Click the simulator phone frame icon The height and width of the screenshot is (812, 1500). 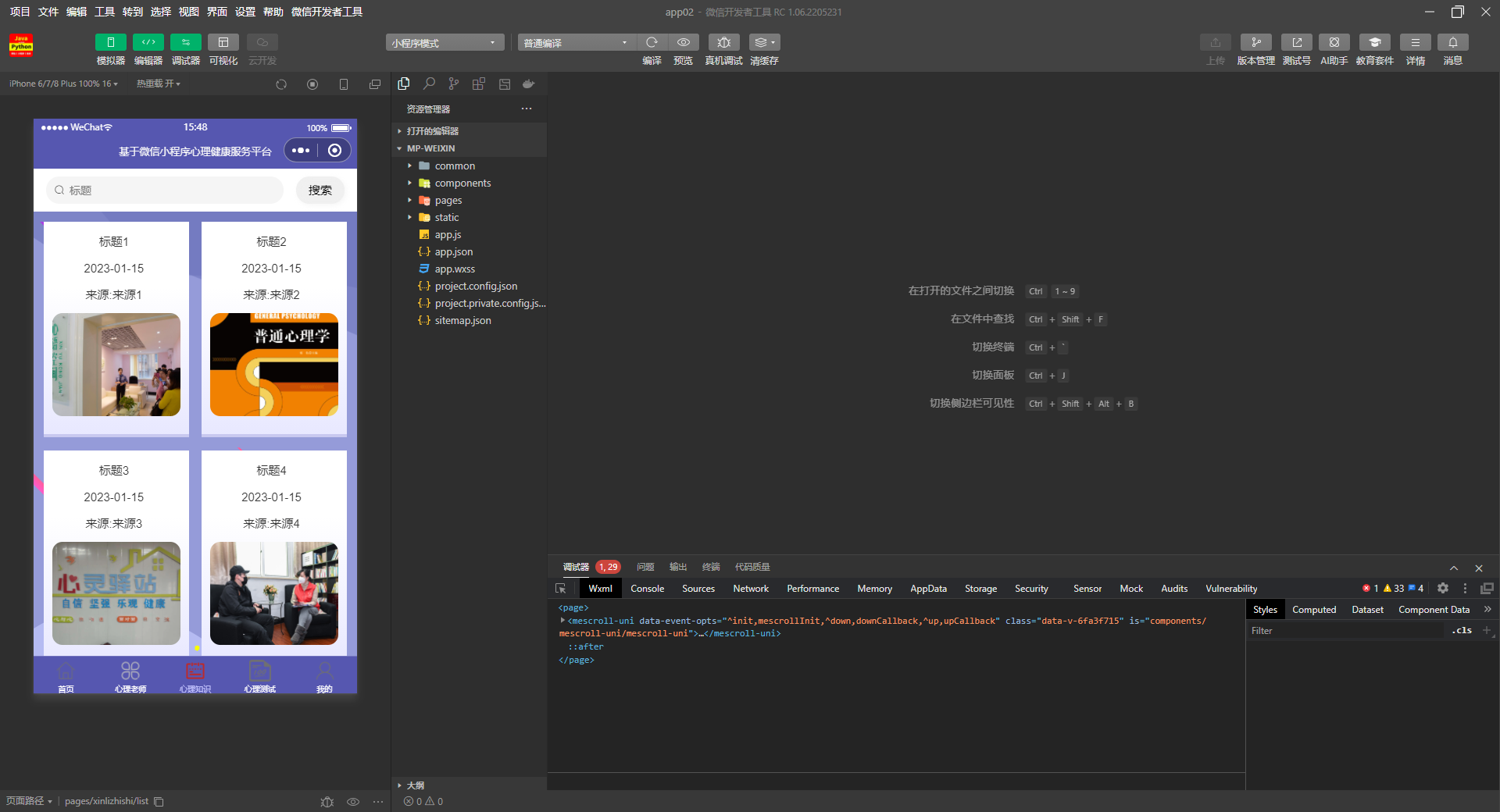tap(344, 84)
